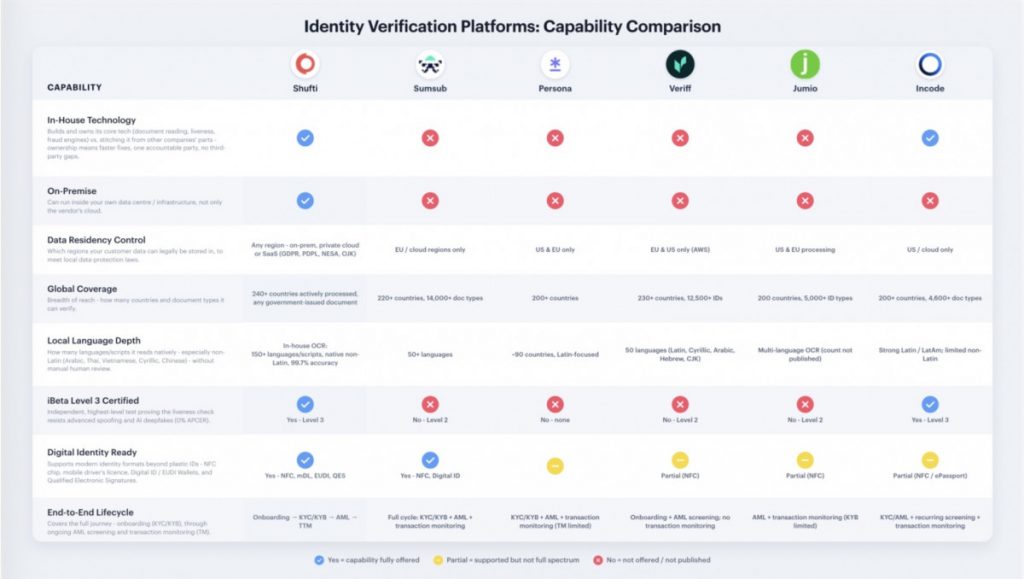Click the 'Local Language Depth' row title

coord(93,341)
